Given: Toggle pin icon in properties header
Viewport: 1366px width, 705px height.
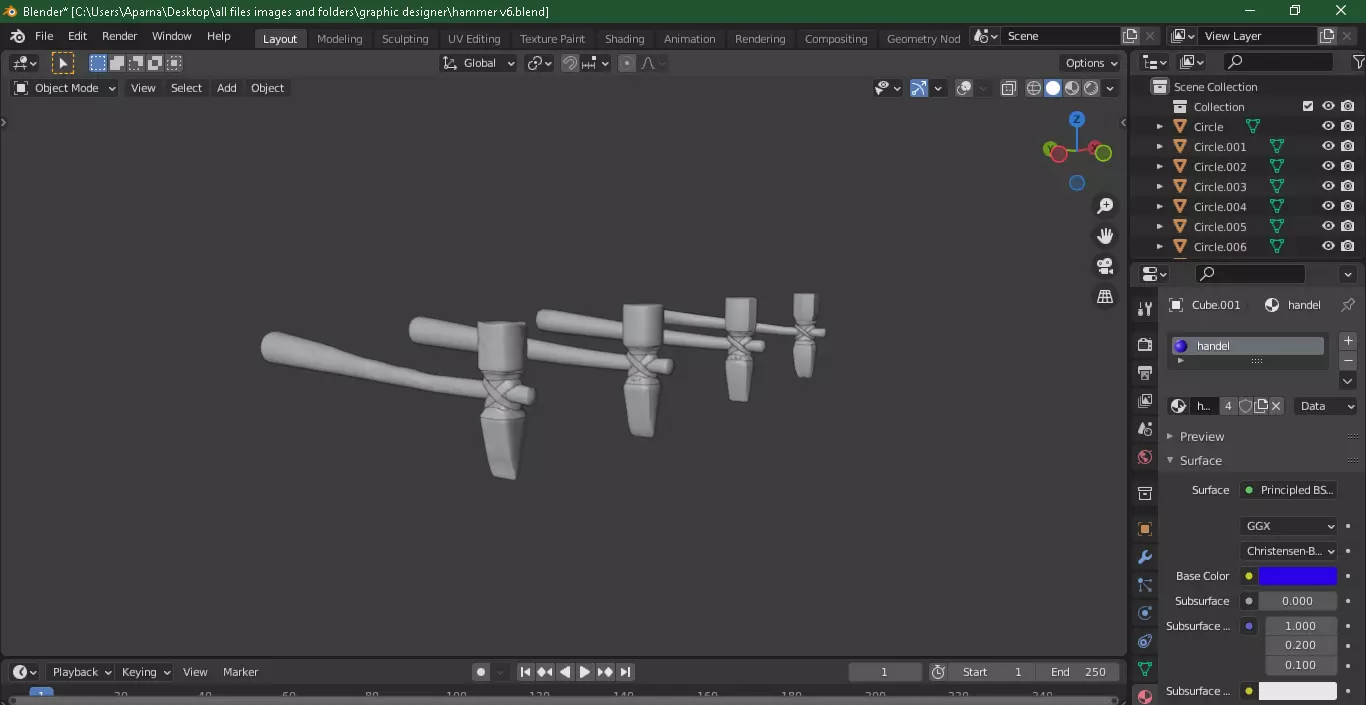Looking at the screenshot, I should 1348,305.
